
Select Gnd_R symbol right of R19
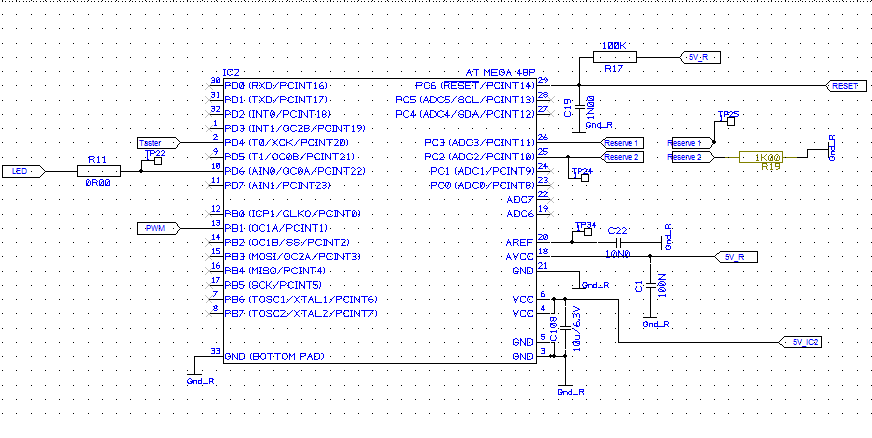click(x=829, y=148)
